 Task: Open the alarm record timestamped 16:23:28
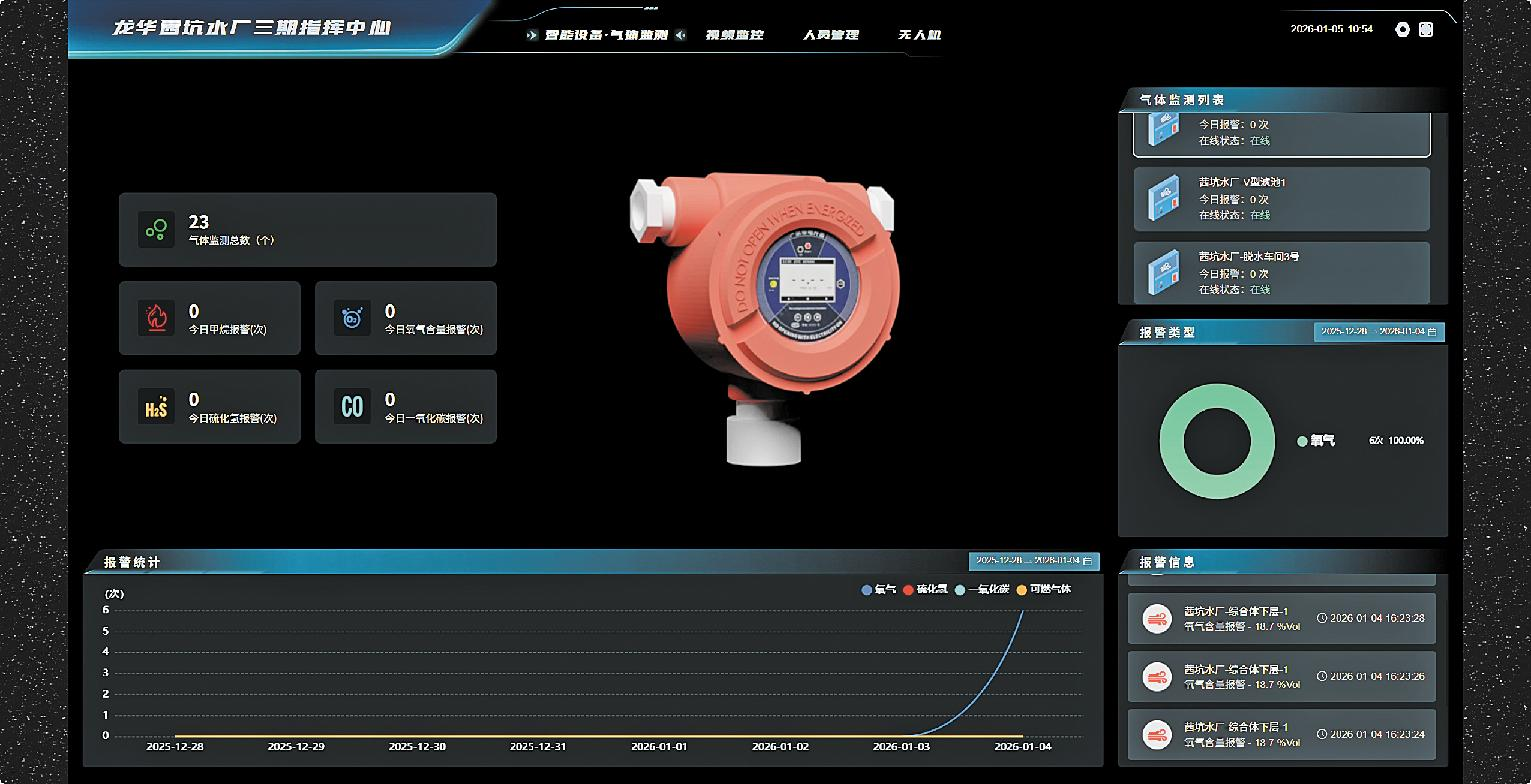pyautogui.click(x=1281, y=619)
